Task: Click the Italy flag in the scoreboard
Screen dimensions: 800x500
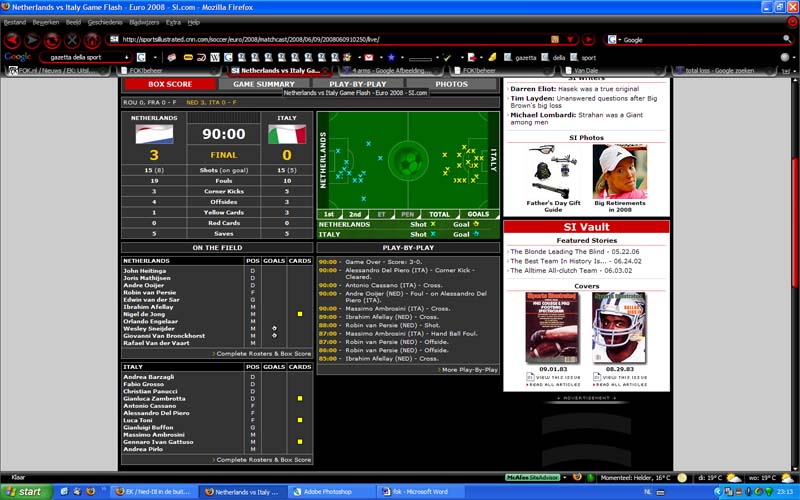Action: [287, 134]
